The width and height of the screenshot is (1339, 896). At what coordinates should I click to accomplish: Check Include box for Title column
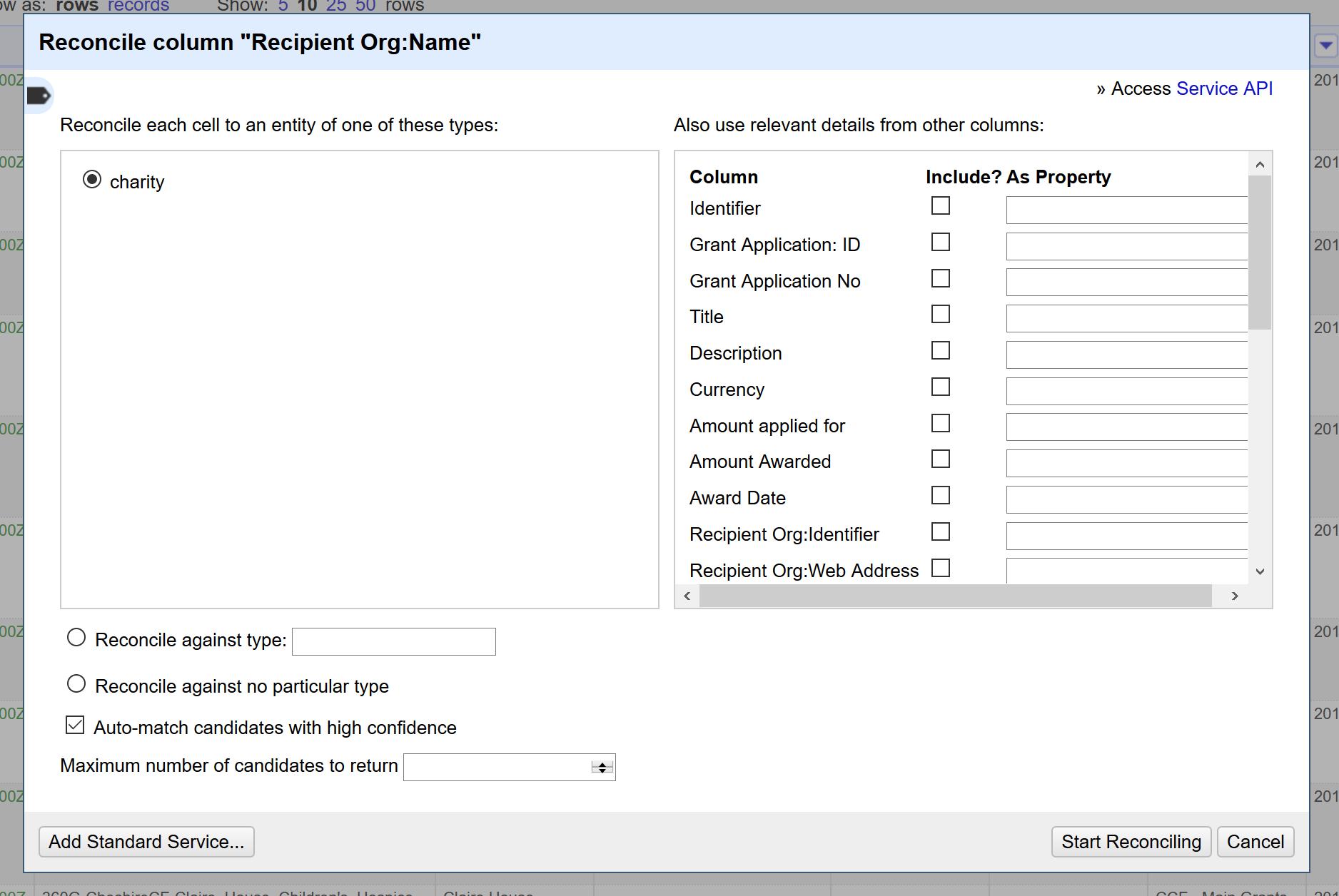coord(941,315)
